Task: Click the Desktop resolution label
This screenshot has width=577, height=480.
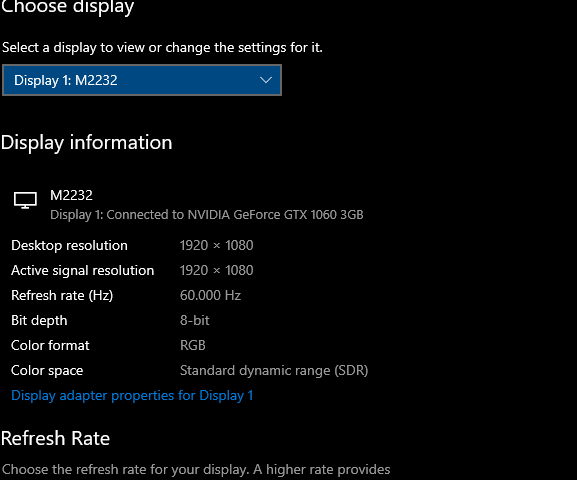Action: [x=69, y=246]
